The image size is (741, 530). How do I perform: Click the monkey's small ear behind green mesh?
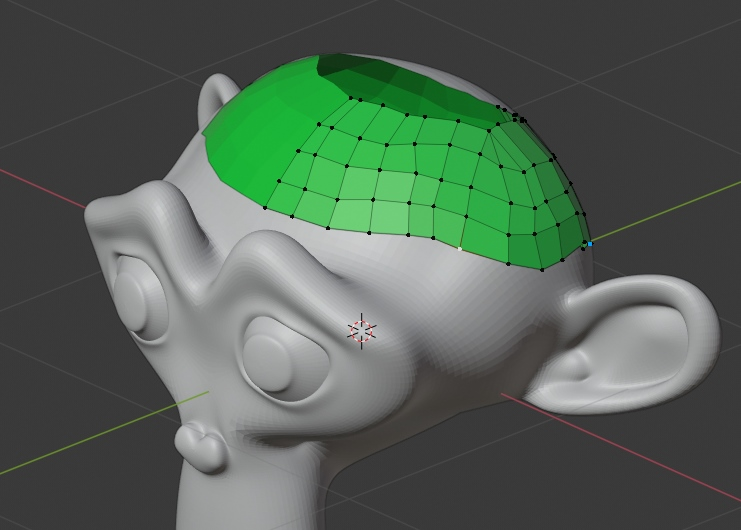[x=216, y=99]
